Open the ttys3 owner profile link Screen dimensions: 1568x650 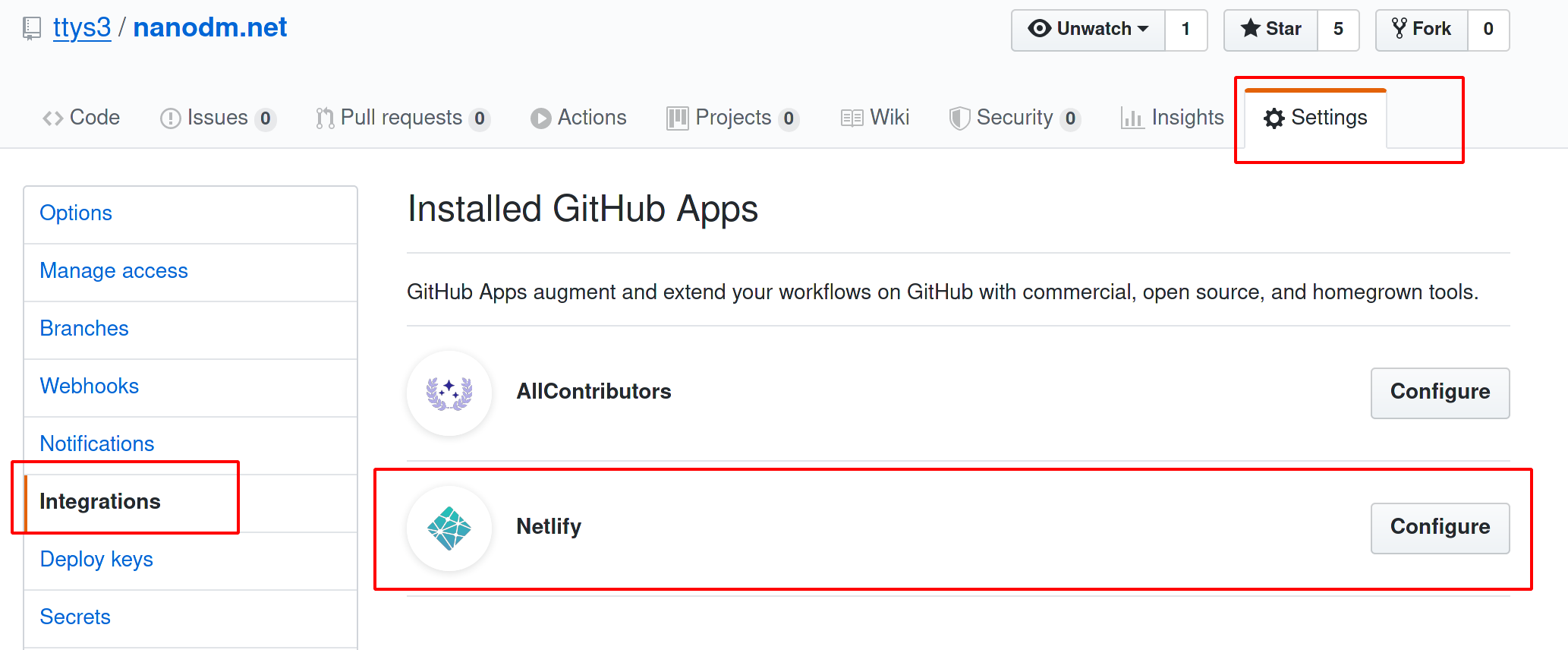tap(82, 27)
